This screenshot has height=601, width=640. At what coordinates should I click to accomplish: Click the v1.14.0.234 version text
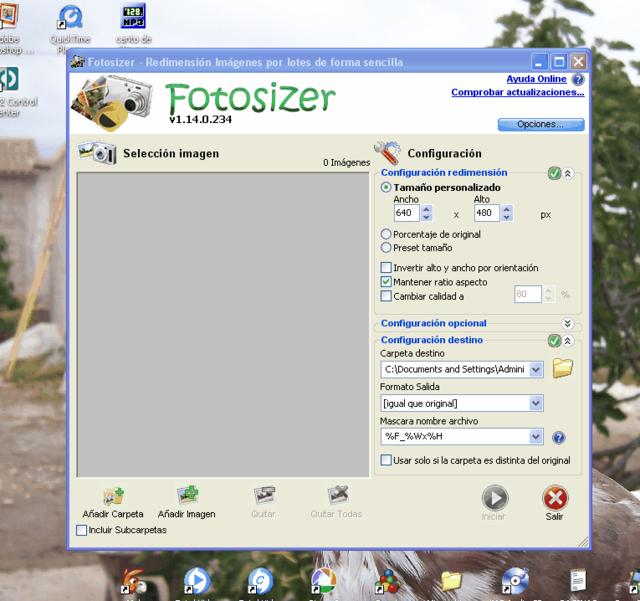click(200, 119)
